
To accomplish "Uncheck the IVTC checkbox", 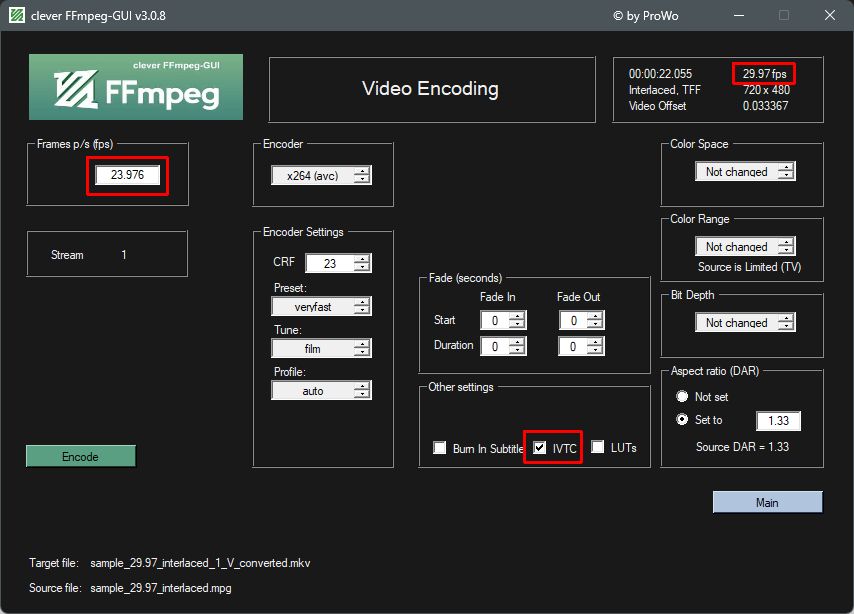I will pos(539,448).
